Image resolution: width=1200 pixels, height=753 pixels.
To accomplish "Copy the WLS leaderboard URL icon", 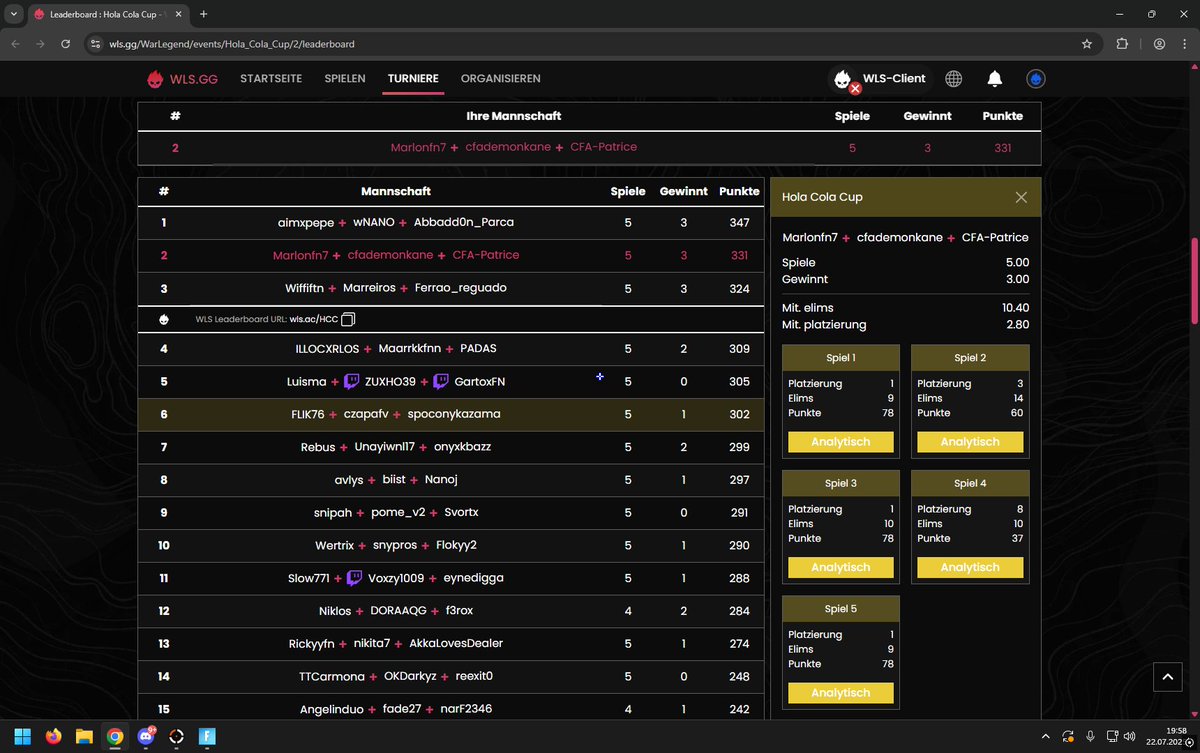I will pos(348,320).
